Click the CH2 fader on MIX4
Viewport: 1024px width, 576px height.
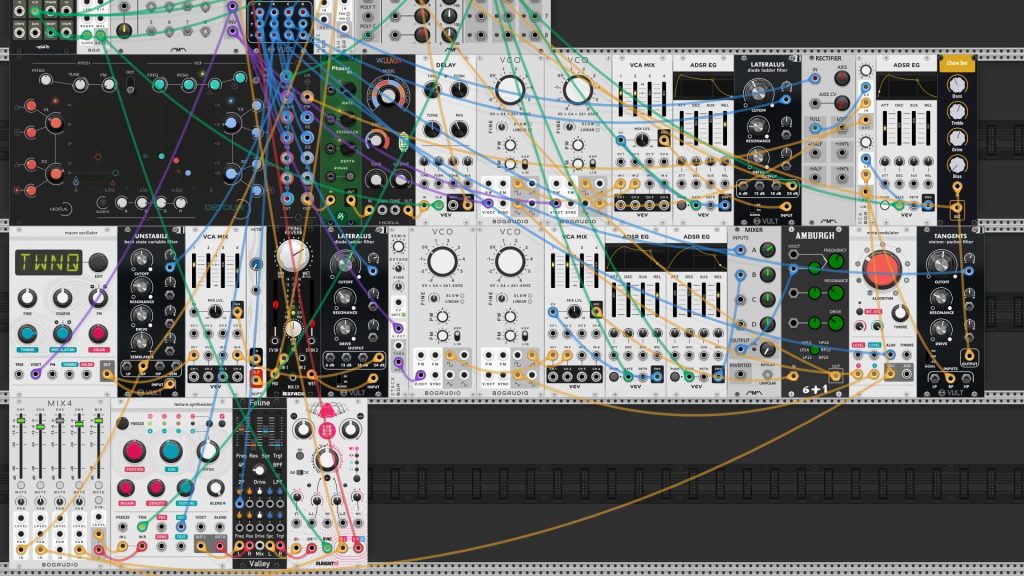tap(40, 426)
